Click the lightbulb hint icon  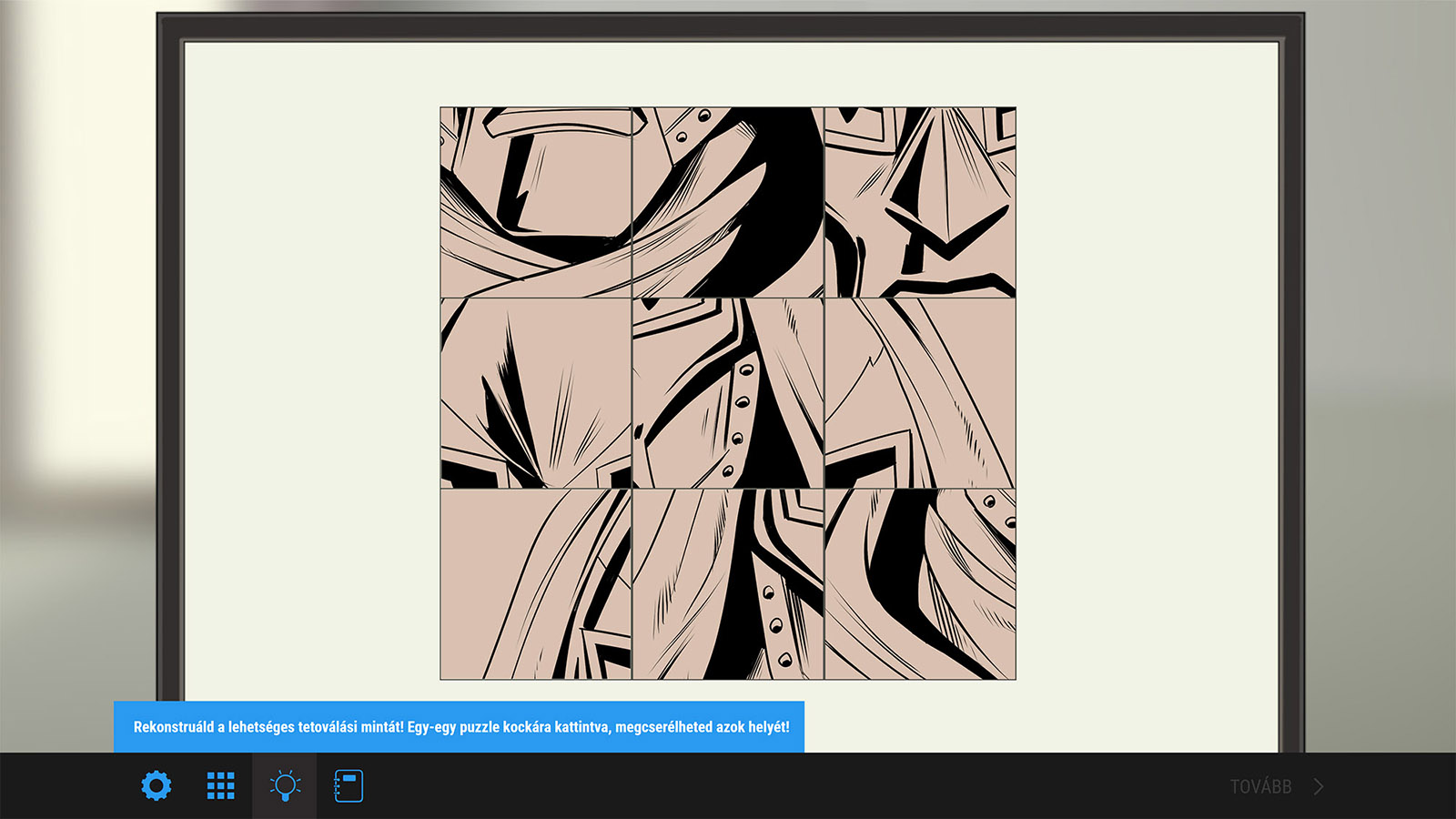[285, 785]
